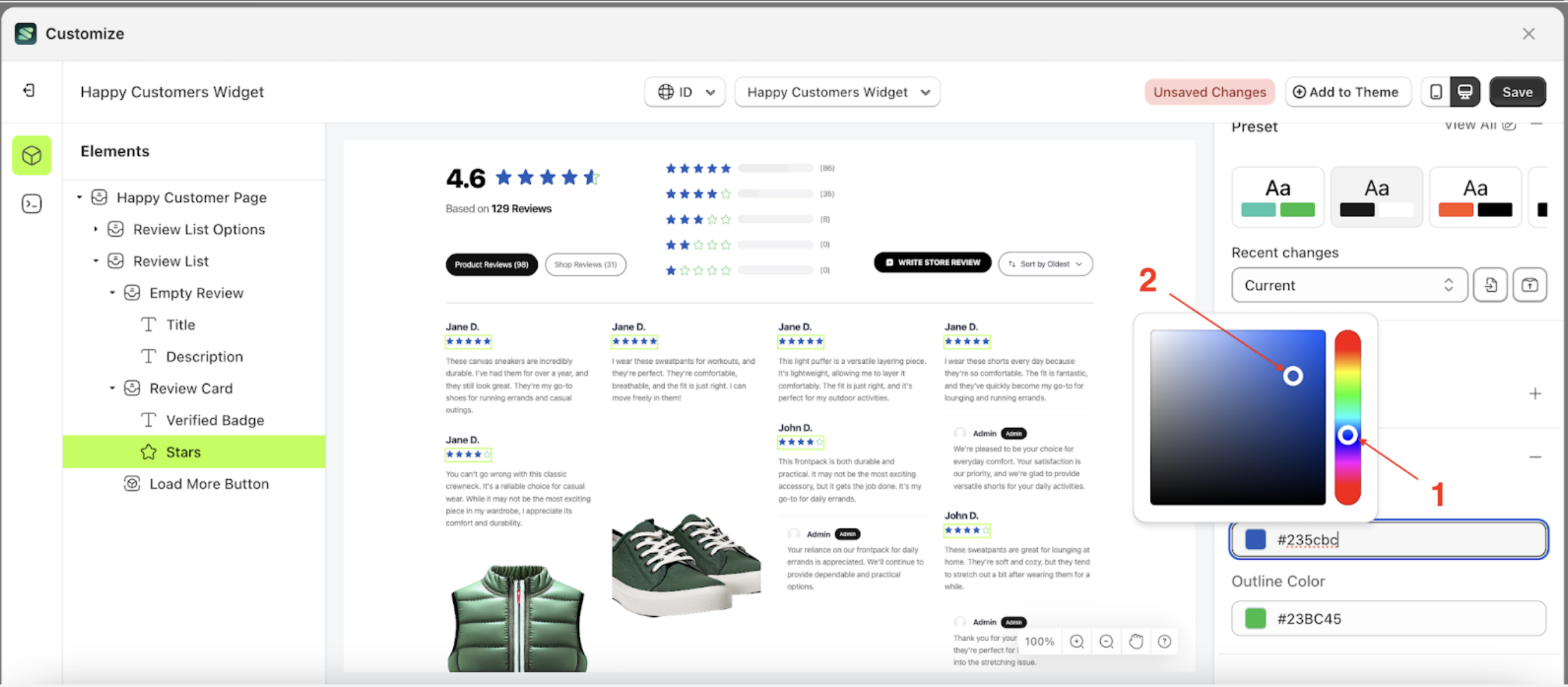Zoom out using the magnifier minus icon
1568x687 pixels.
1107,641
